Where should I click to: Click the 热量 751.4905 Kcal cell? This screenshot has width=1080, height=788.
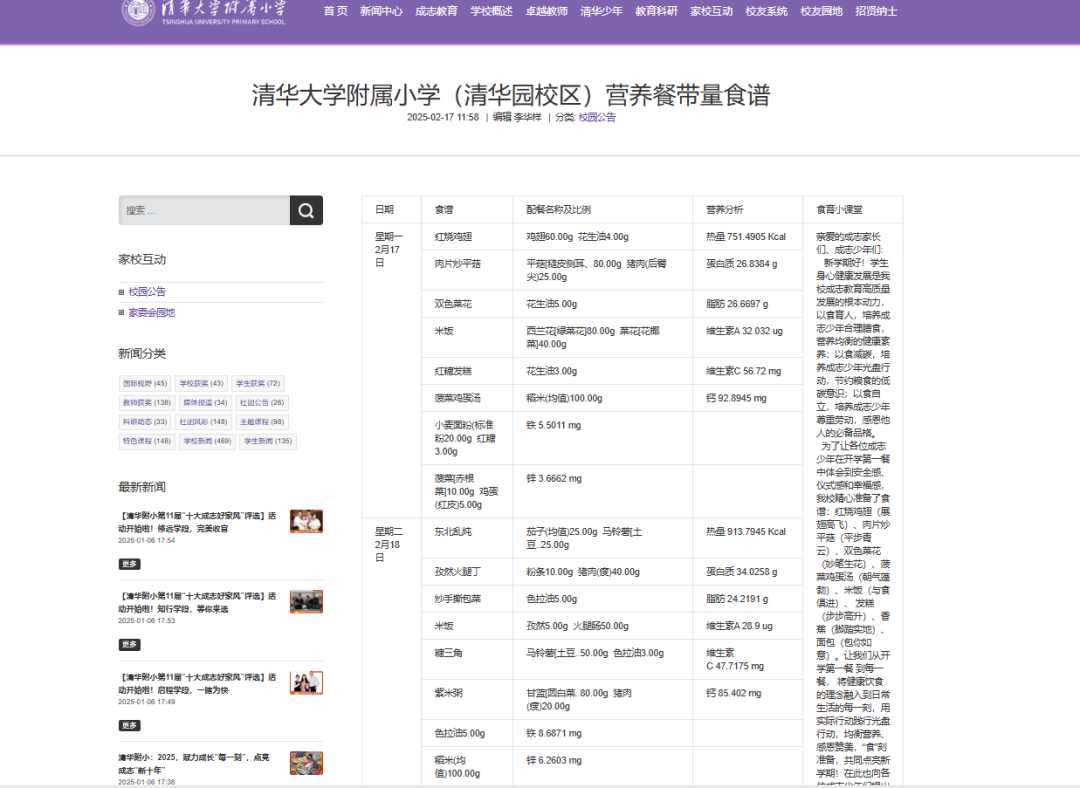tap(747, 236)
